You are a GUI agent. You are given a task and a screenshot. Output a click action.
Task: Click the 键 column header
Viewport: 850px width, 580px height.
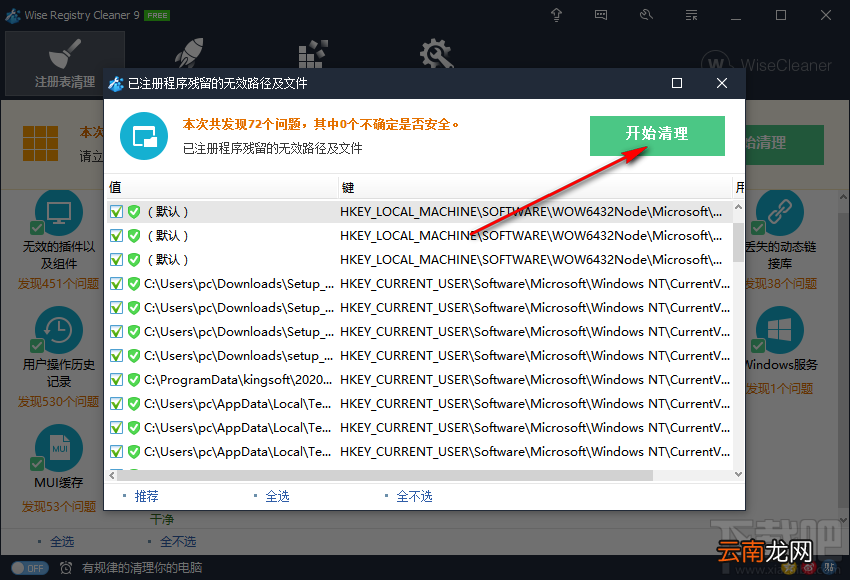click(x=535, y=188)
